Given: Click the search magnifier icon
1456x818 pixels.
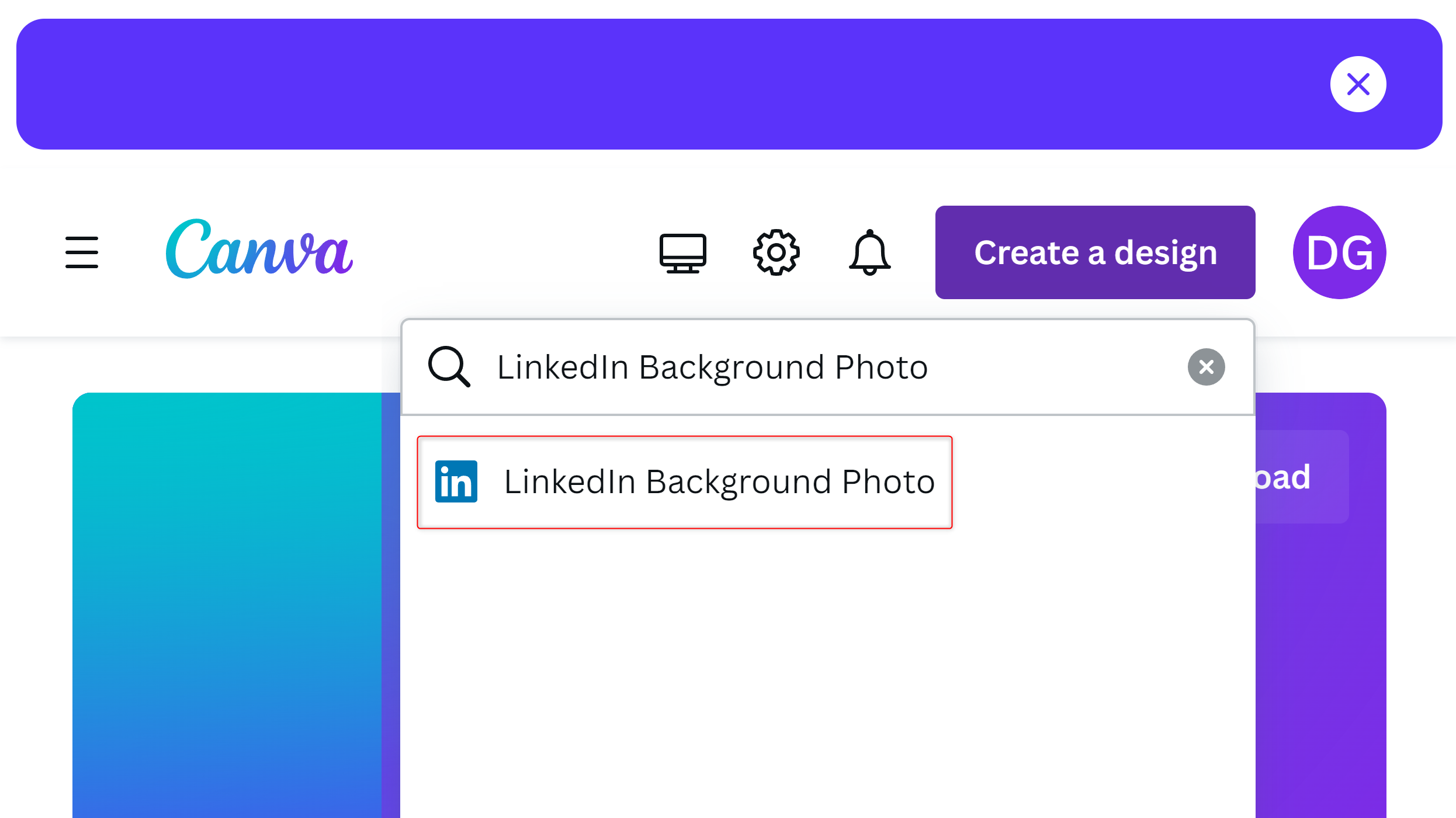Looking at the screenshot, I should pos(449,367).
